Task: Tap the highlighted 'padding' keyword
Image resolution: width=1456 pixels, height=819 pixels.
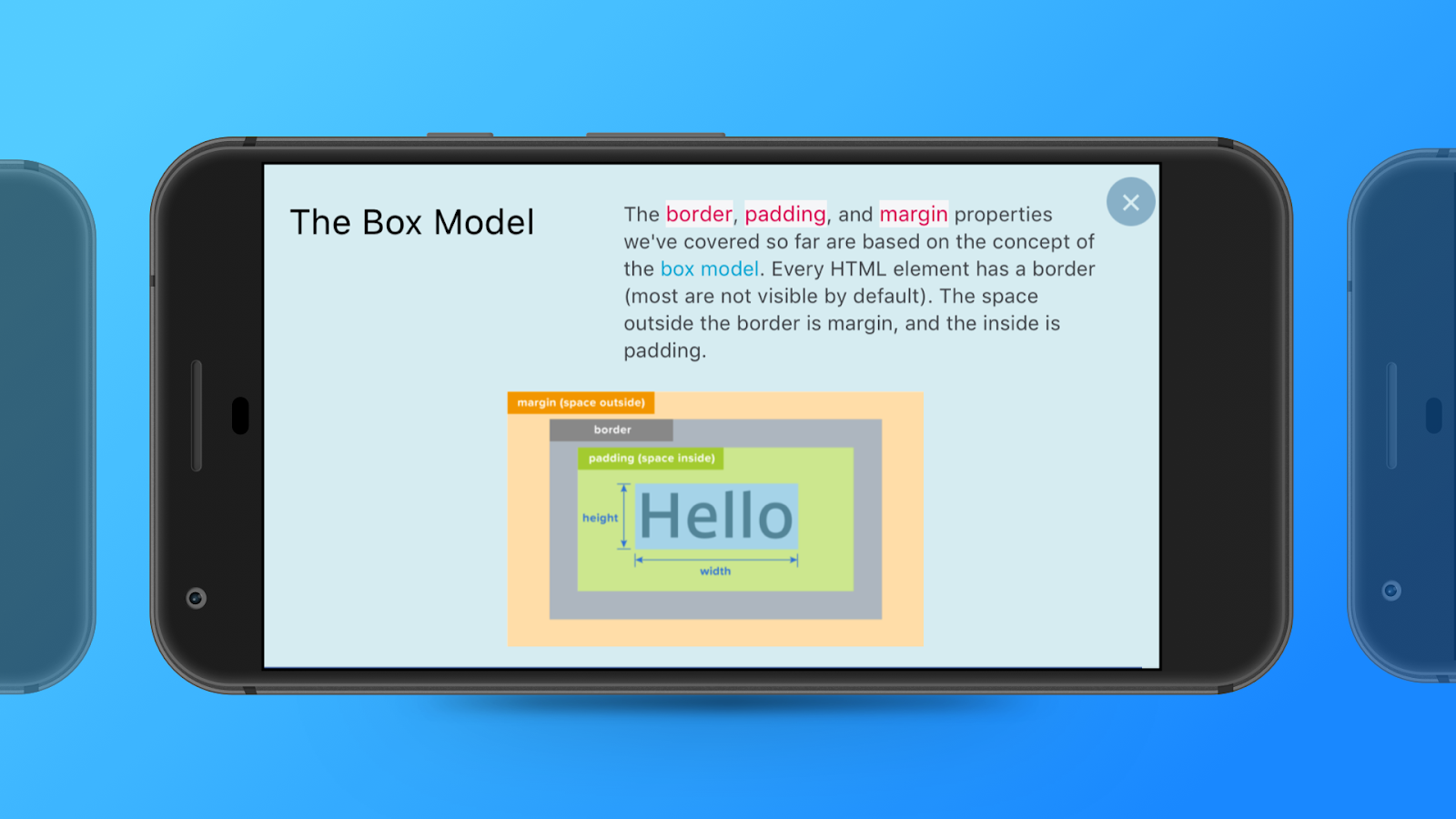Action: point(785,214)
